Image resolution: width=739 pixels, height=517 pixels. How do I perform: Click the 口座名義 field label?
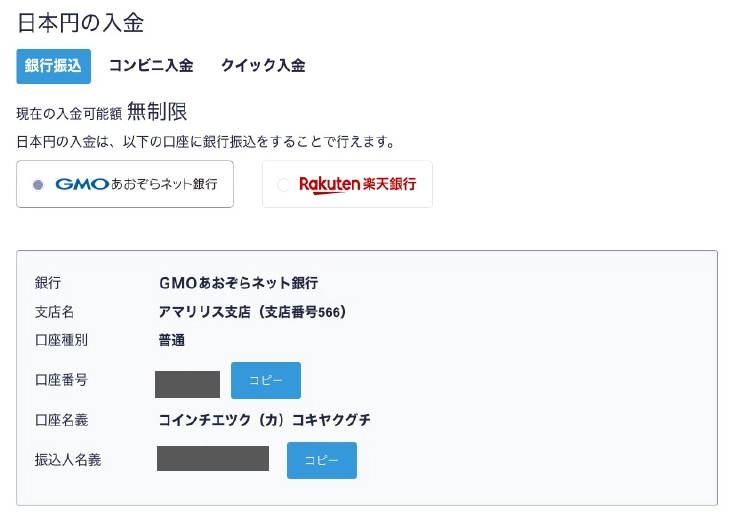(61, 420)
